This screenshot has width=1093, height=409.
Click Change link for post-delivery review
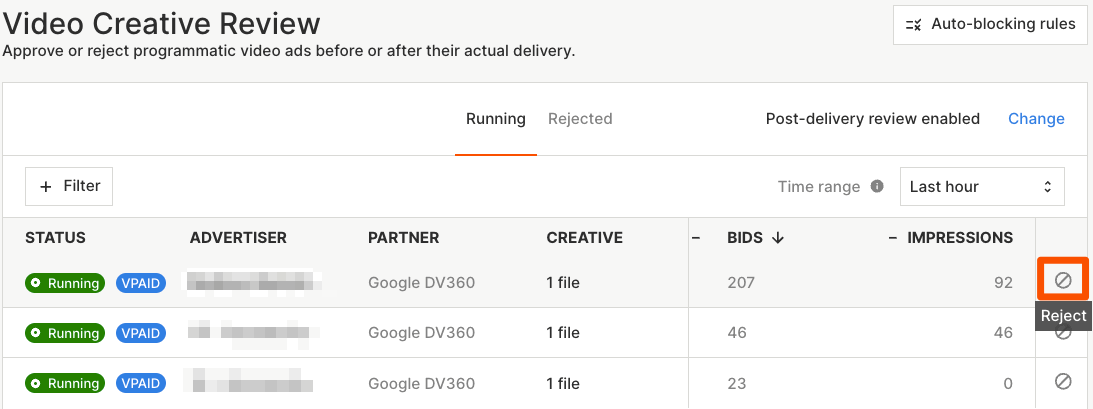1036,119
